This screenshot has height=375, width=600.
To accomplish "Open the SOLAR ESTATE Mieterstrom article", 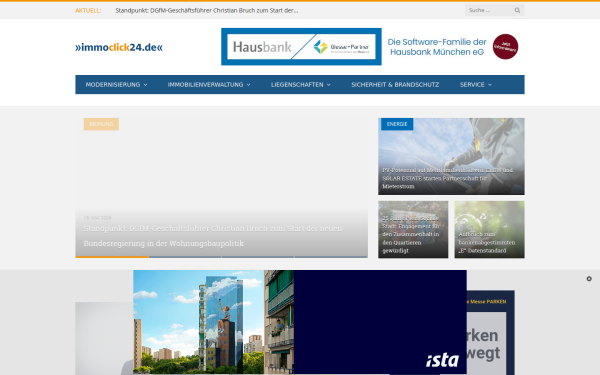I will 448,178.
